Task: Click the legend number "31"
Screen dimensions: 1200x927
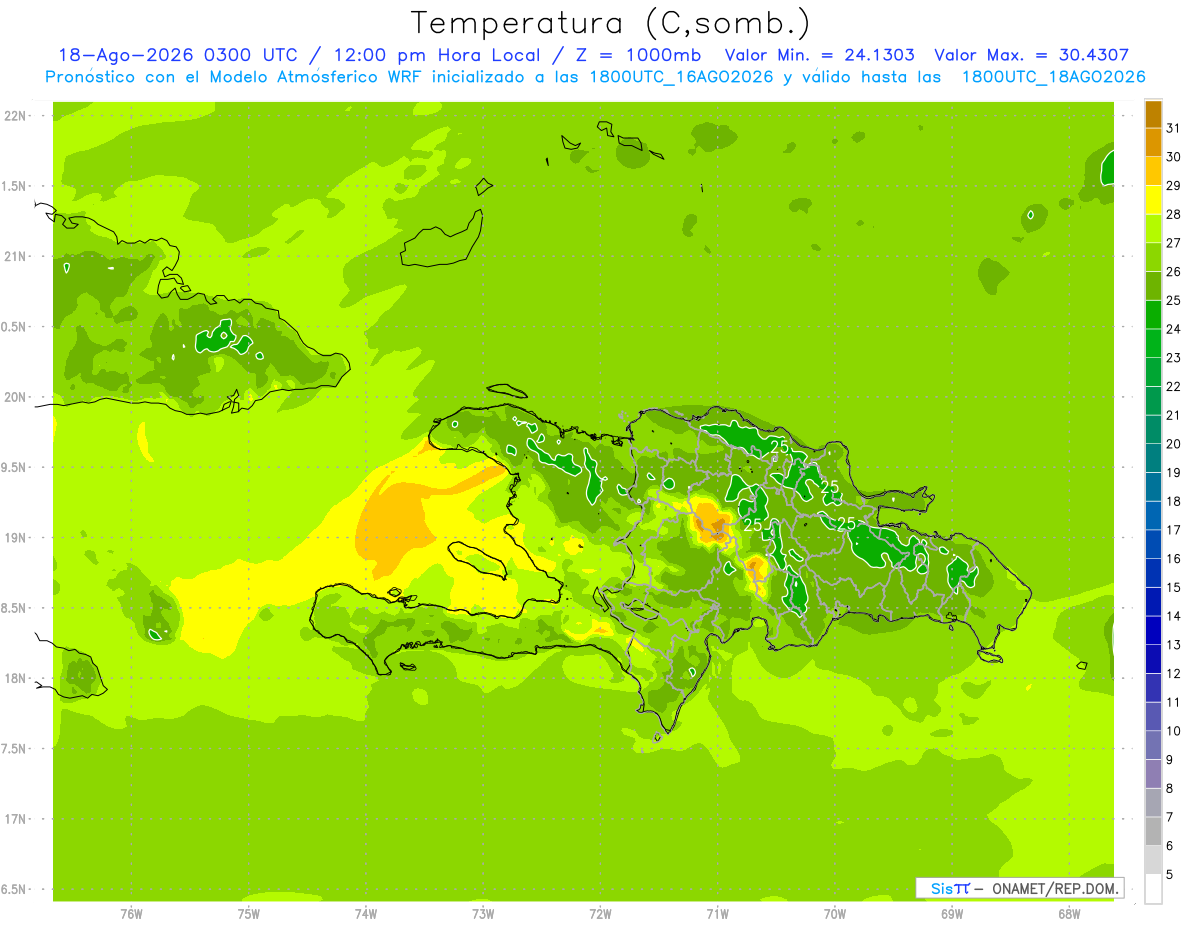Action: coord(1173,128)
